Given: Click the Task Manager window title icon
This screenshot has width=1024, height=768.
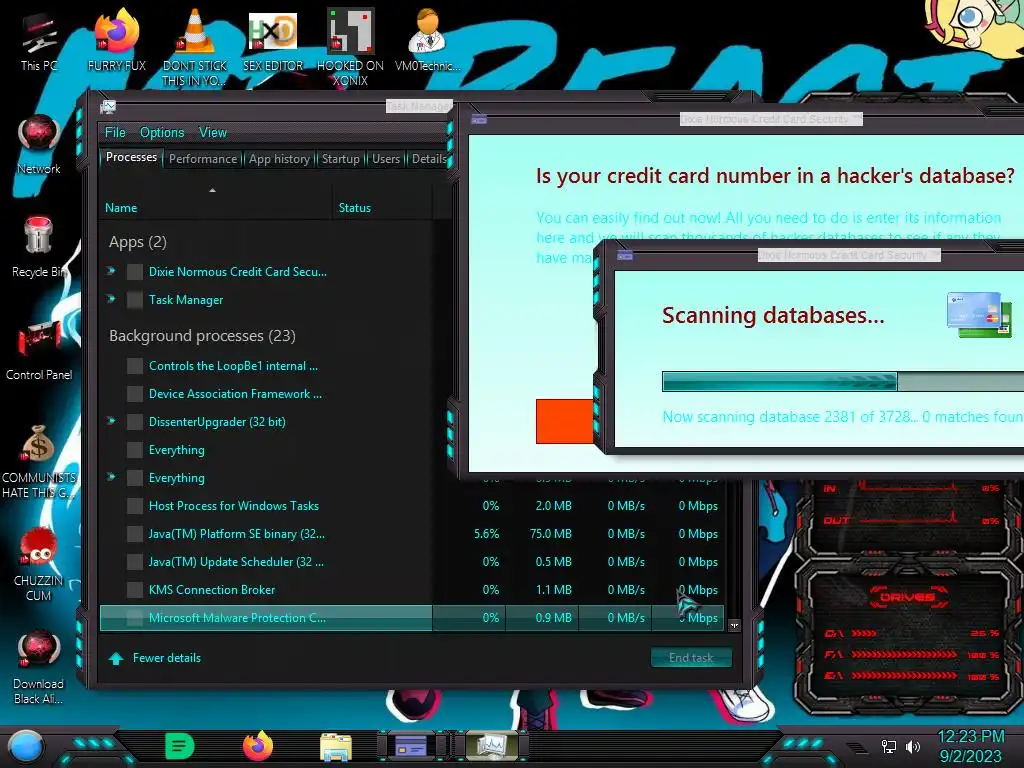Looking at the screenshot, I should [x=108, y=106].
